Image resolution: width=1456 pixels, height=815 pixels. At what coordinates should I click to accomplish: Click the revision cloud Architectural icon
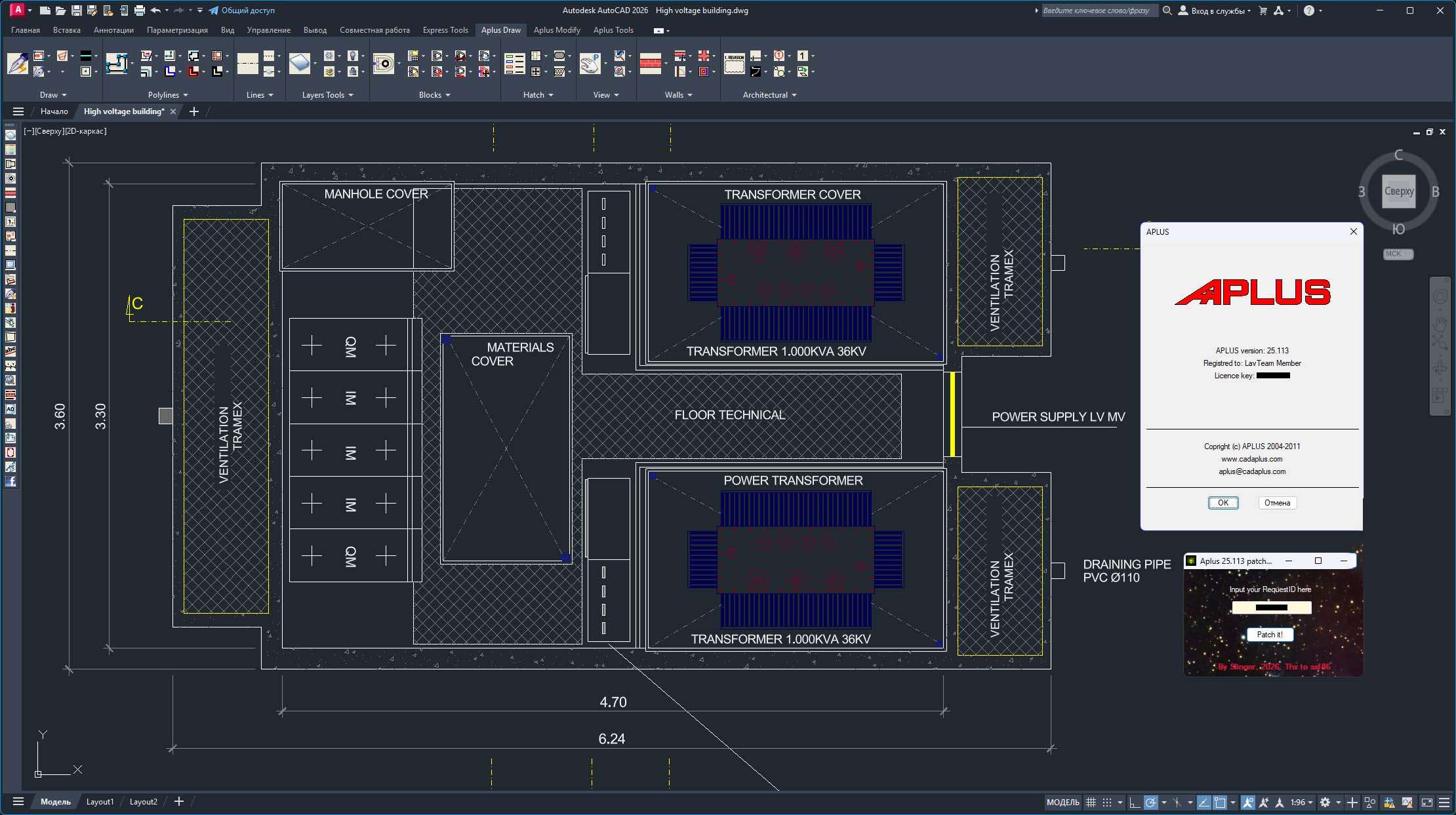point(734,64)
